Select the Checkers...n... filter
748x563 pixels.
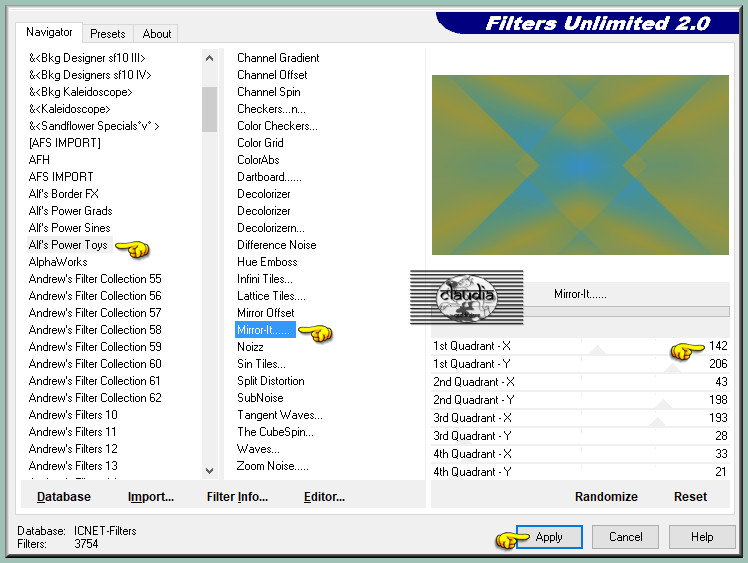click(x=271, y=109)
